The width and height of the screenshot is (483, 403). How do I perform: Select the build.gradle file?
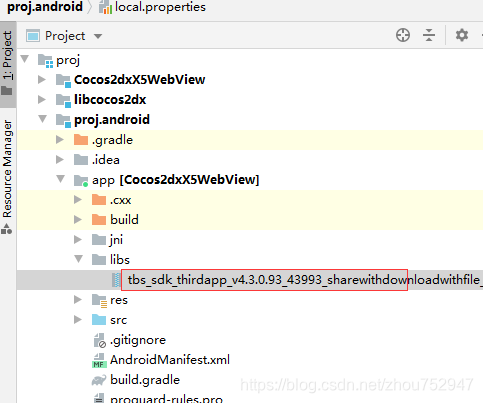(x=145, y=380)
